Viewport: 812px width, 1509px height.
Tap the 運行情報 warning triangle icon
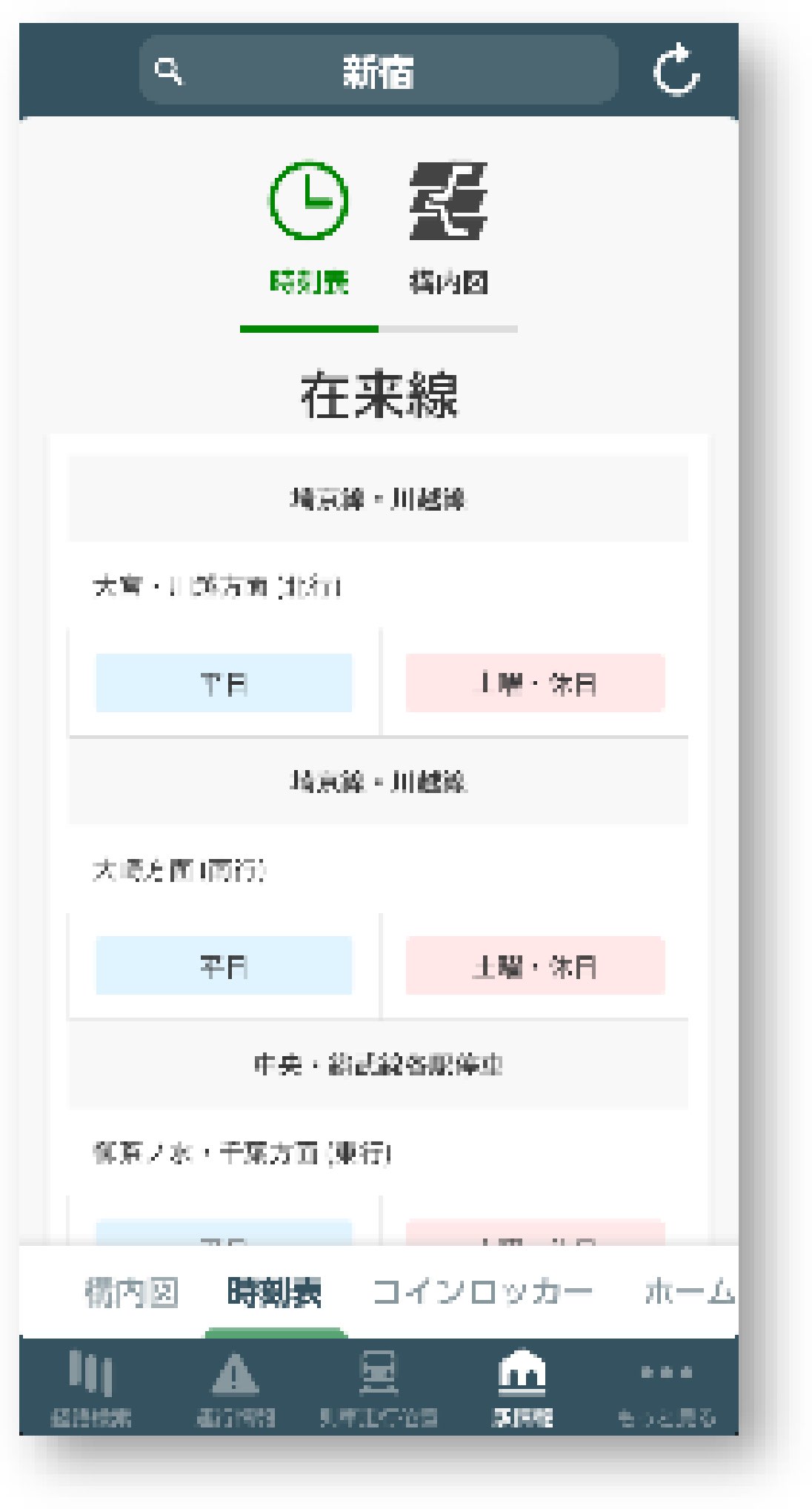235,1373
